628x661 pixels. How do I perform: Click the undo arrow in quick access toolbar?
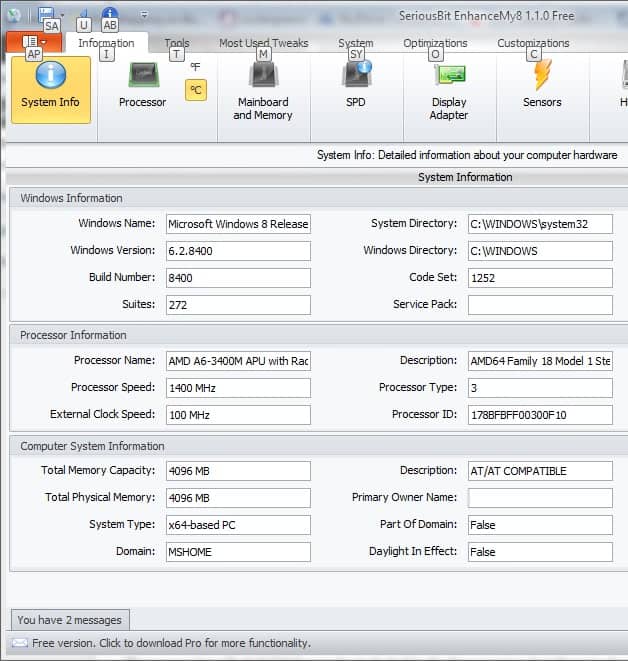[x=84, y=15]
